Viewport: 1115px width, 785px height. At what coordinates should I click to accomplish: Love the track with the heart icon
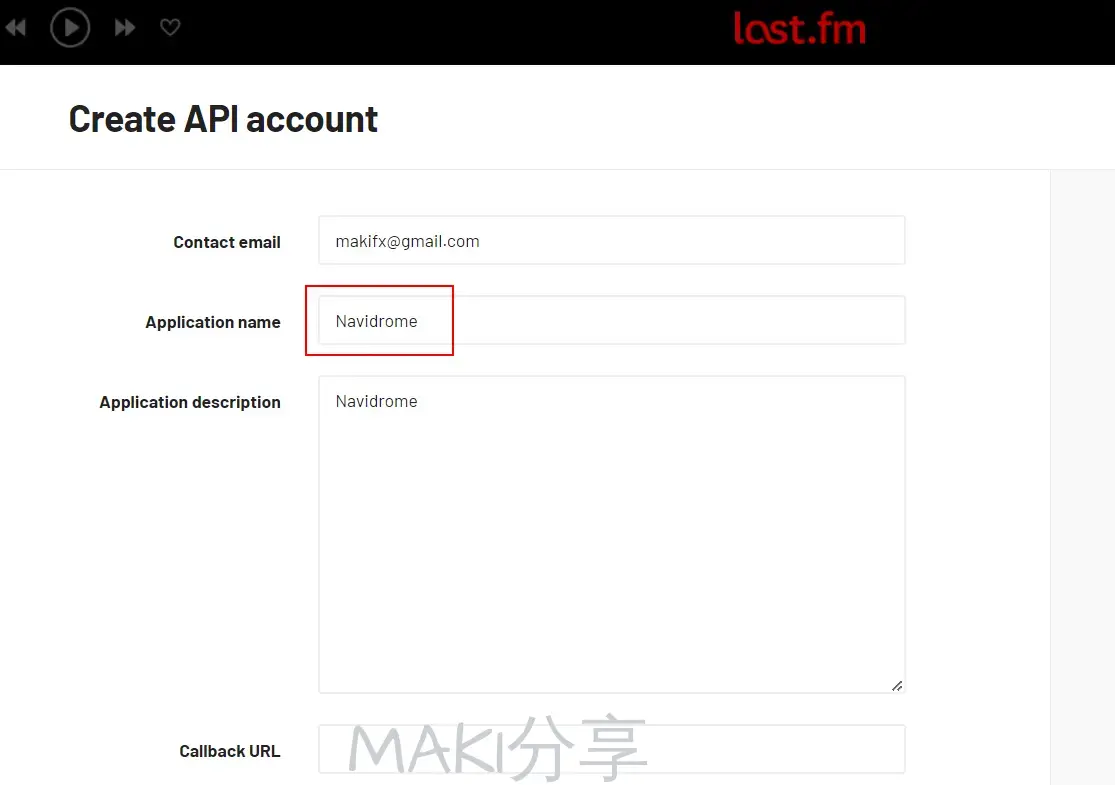(170, 28)
